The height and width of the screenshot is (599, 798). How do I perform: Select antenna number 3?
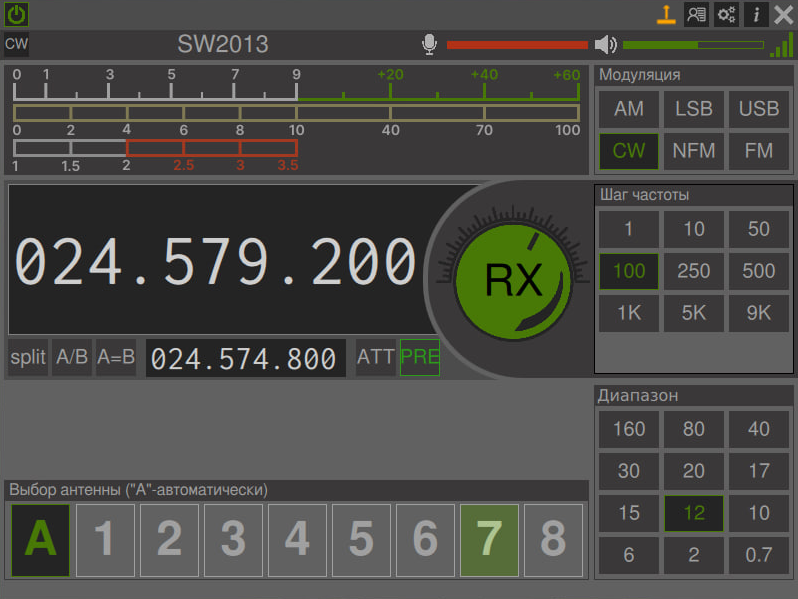[x=234, y=540]
